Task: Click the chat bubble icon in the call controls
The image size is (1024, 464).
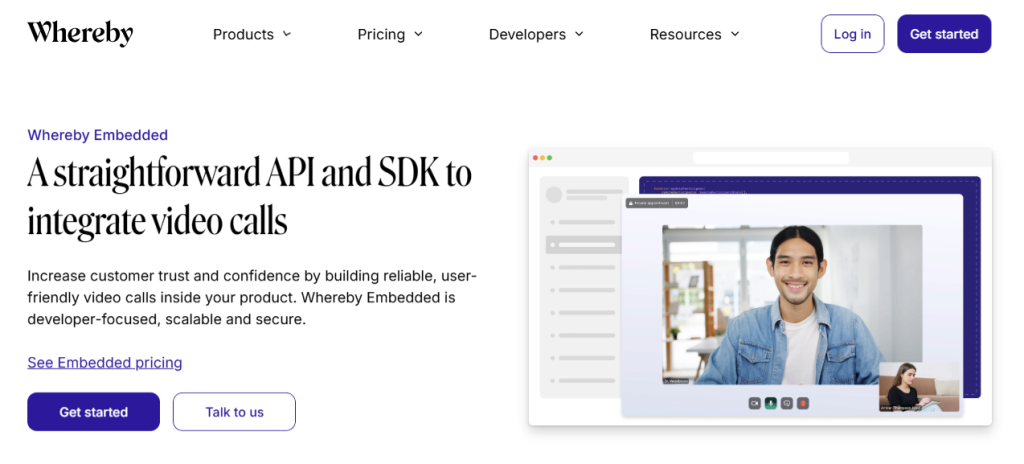Action: pyautogui.click(x=787, y=403)
